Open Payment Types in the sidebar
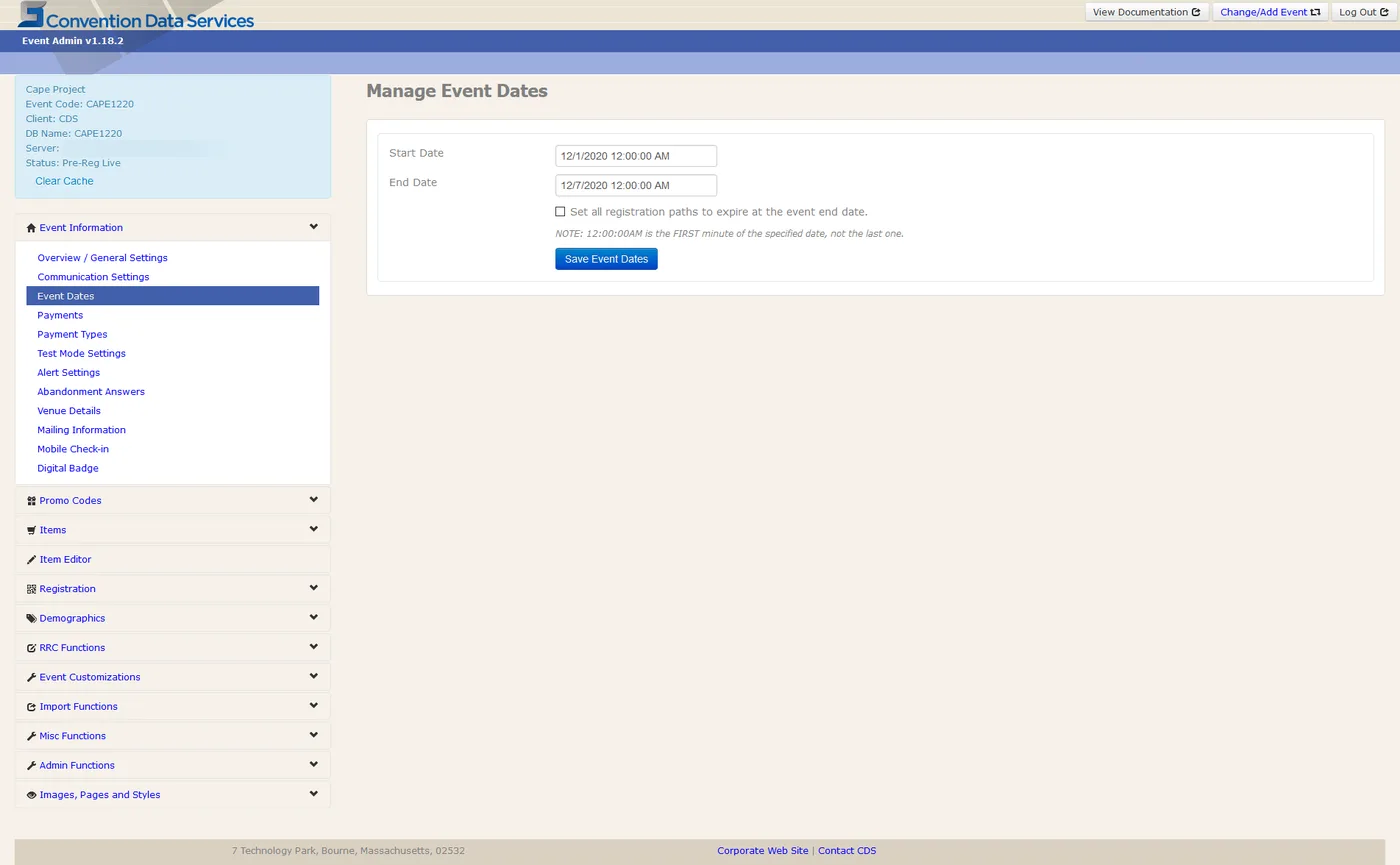Image resolution: width=1400 pixels, height=865 pixels. click(x=72, y=334)
